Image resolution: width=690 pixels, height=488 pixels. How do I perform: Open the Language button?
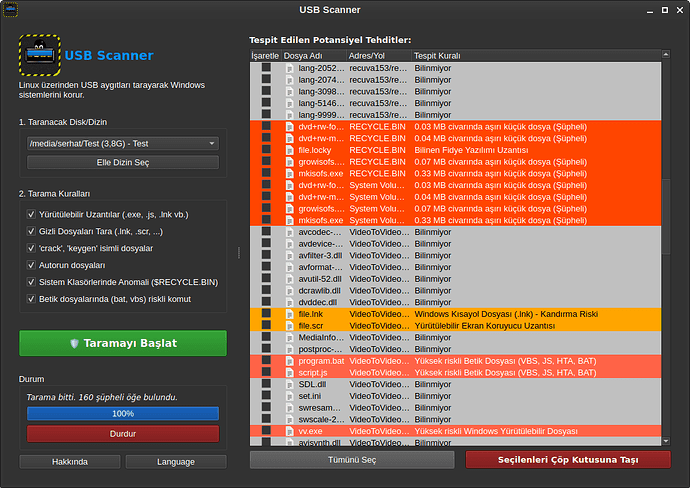pos(175,462)
